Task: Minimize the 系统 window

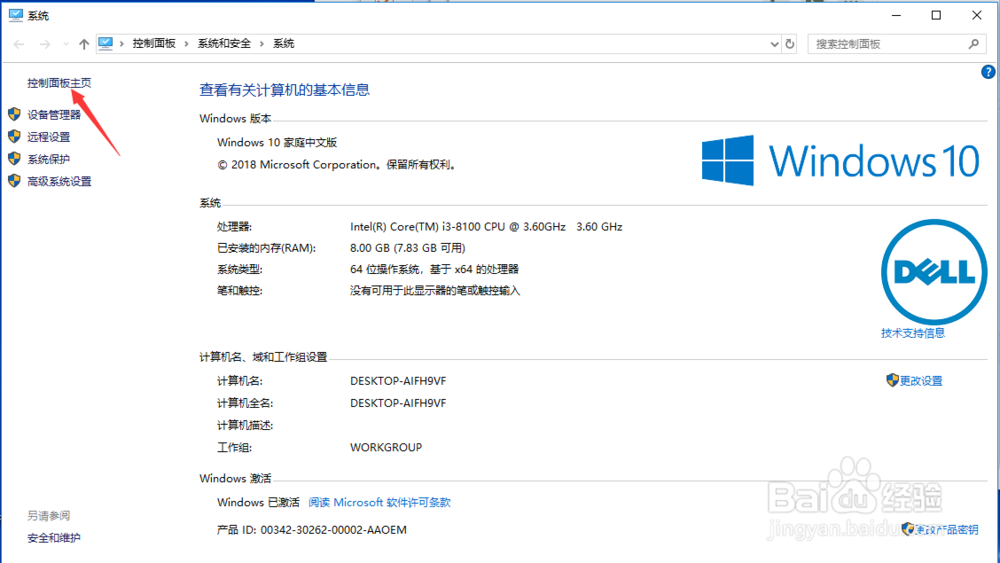Action: 896,15
